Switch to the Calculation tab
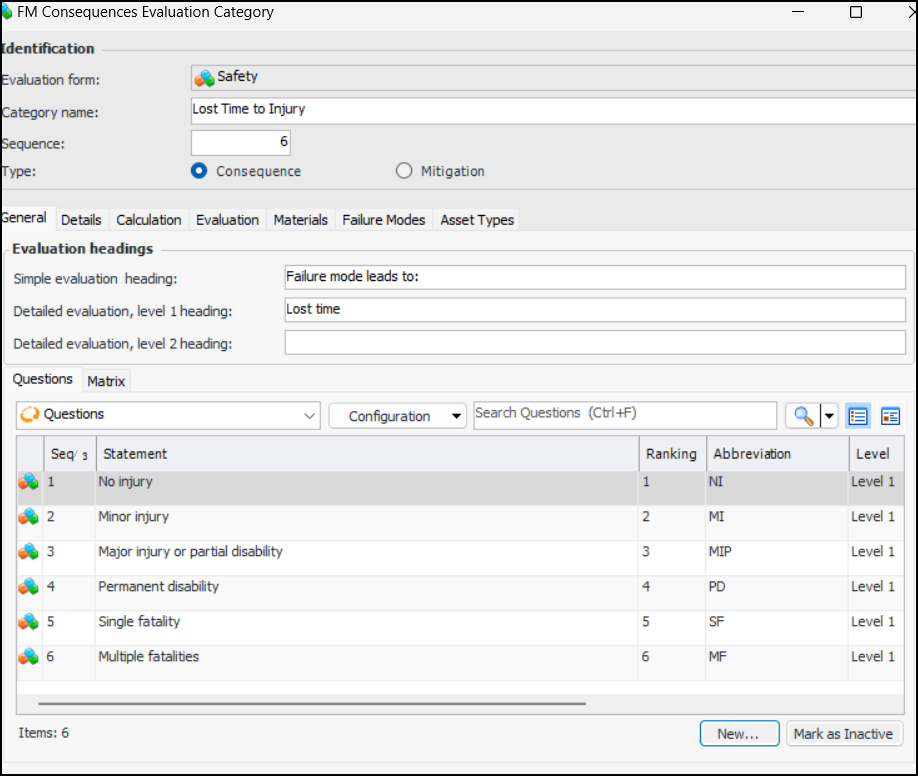The image size is (918, 776). click(149, 220)
